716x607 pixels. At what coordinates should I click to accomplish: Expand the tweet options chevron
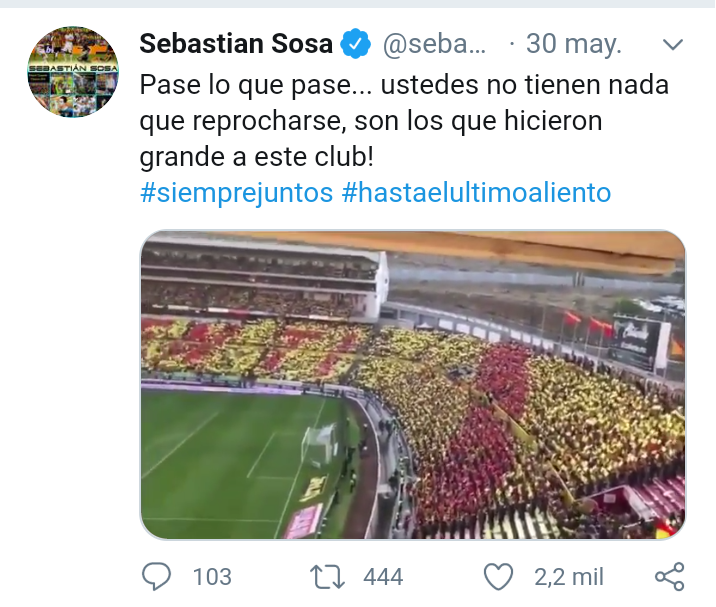tap(673, 45)
